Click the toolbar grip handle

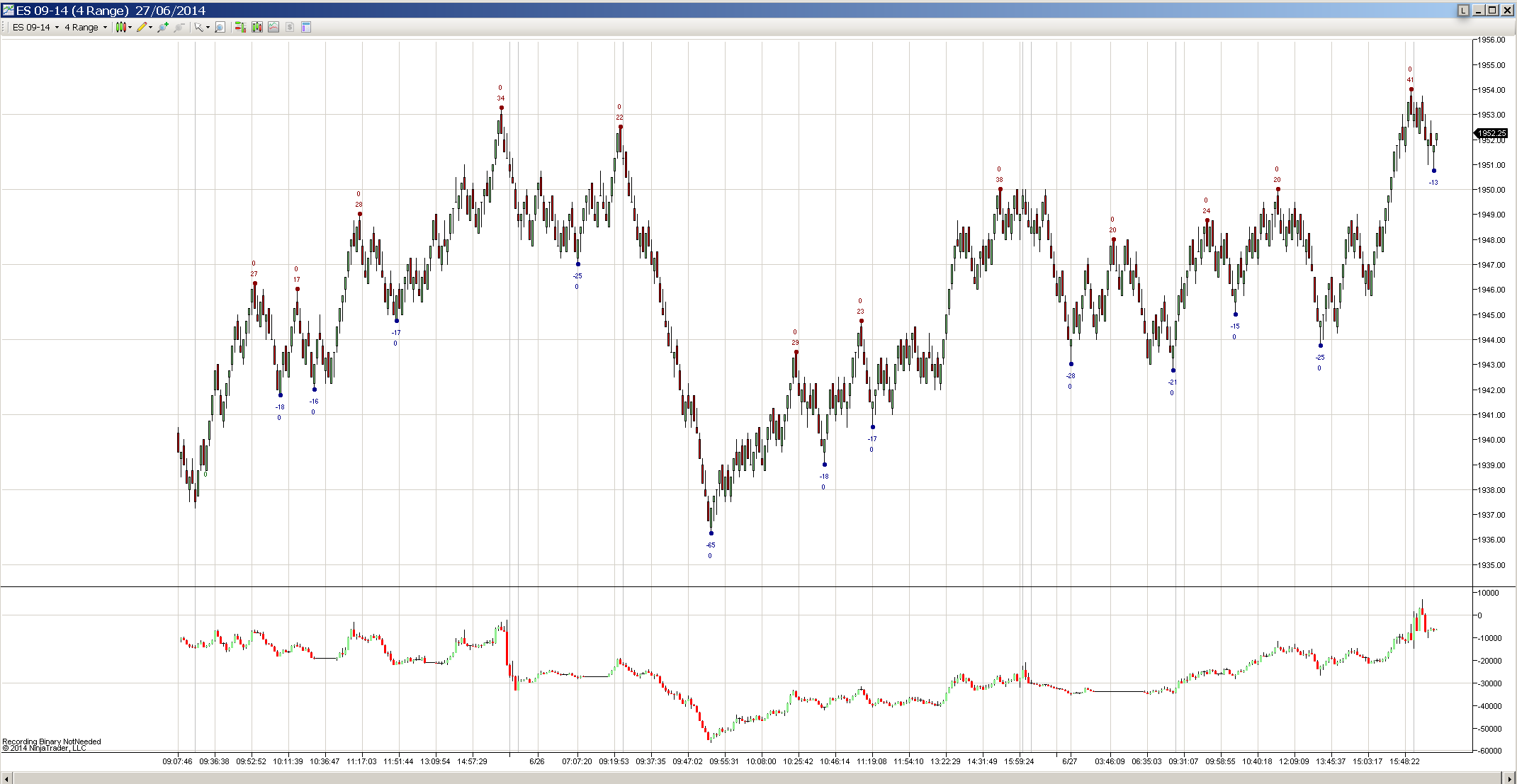click(x=4, y=27)
